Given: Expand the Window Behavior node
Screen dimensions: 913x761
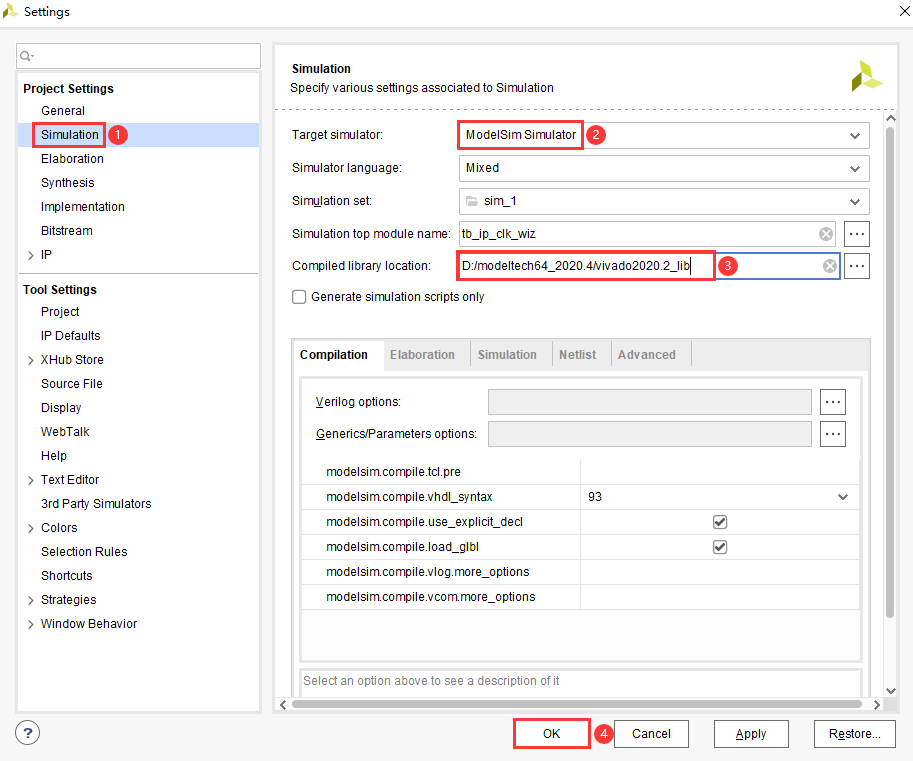Looking at the screenshot, I should 31,624.
